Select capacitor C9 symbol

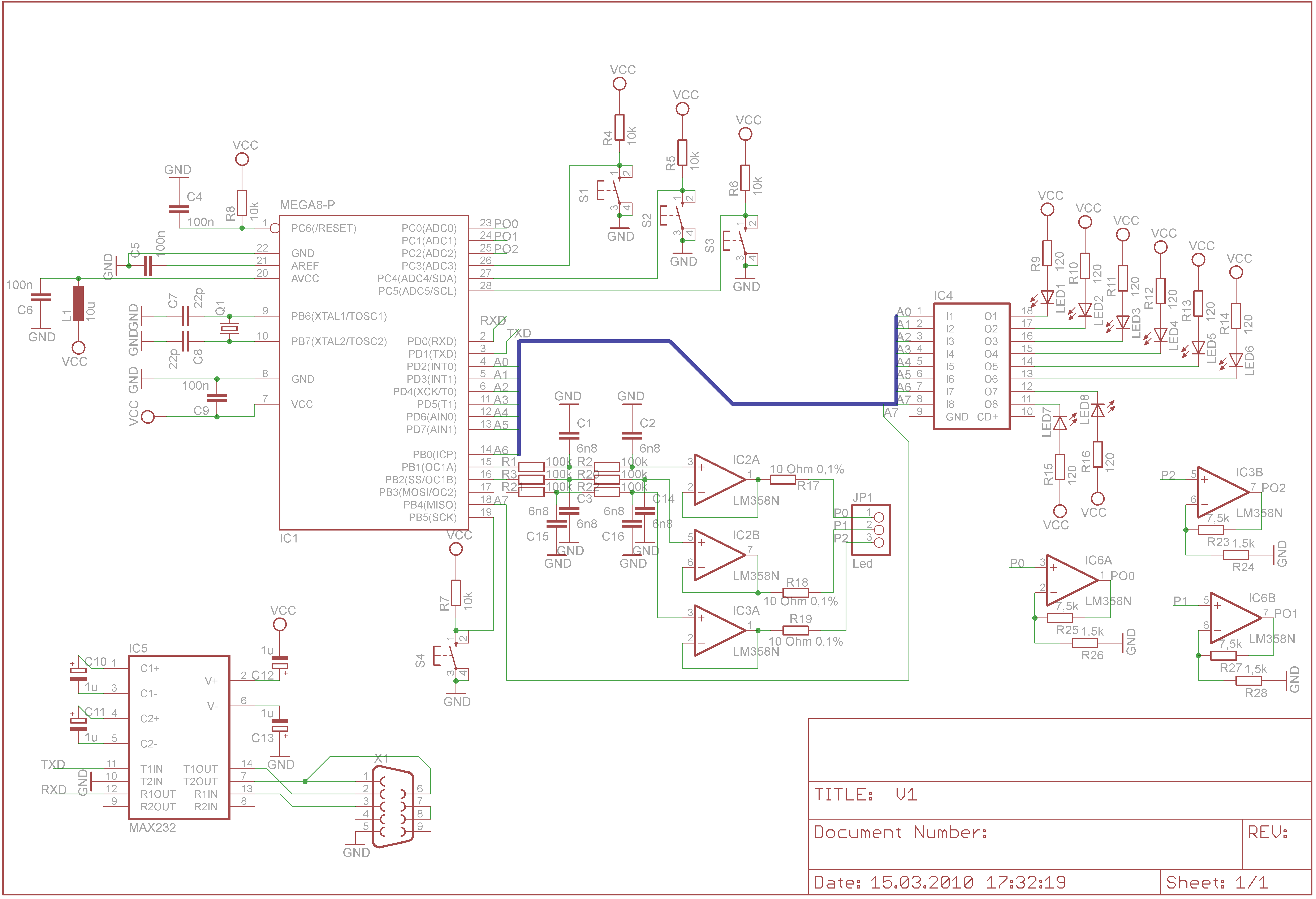pyautogui.click(x=217, y=398)
